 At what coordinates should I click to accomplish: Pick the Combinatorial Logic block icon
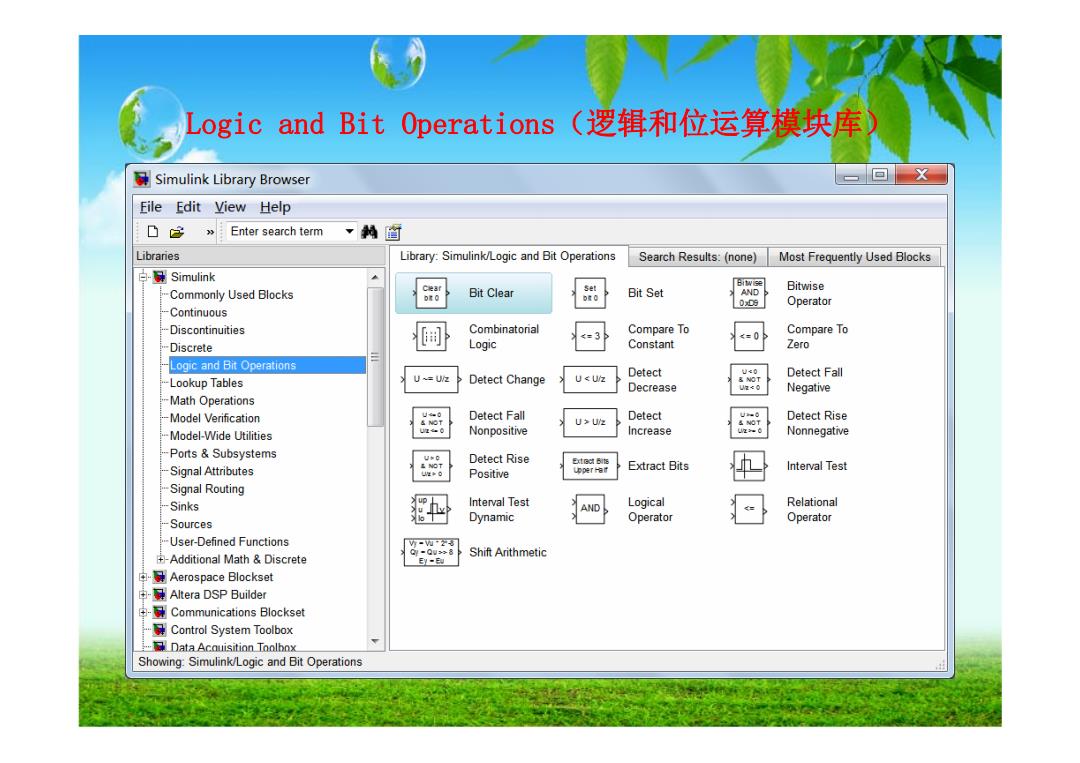(431, 337)
